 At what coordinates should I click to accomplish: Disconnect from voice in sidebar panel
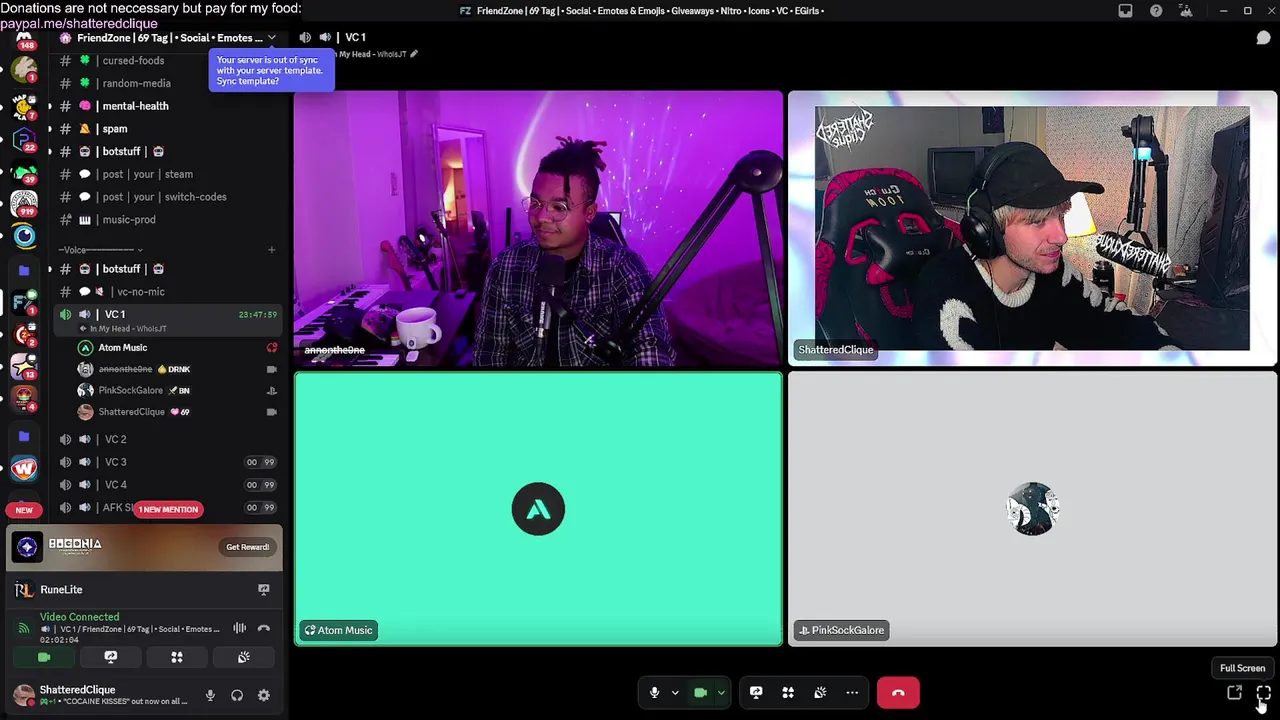point(264,628)
